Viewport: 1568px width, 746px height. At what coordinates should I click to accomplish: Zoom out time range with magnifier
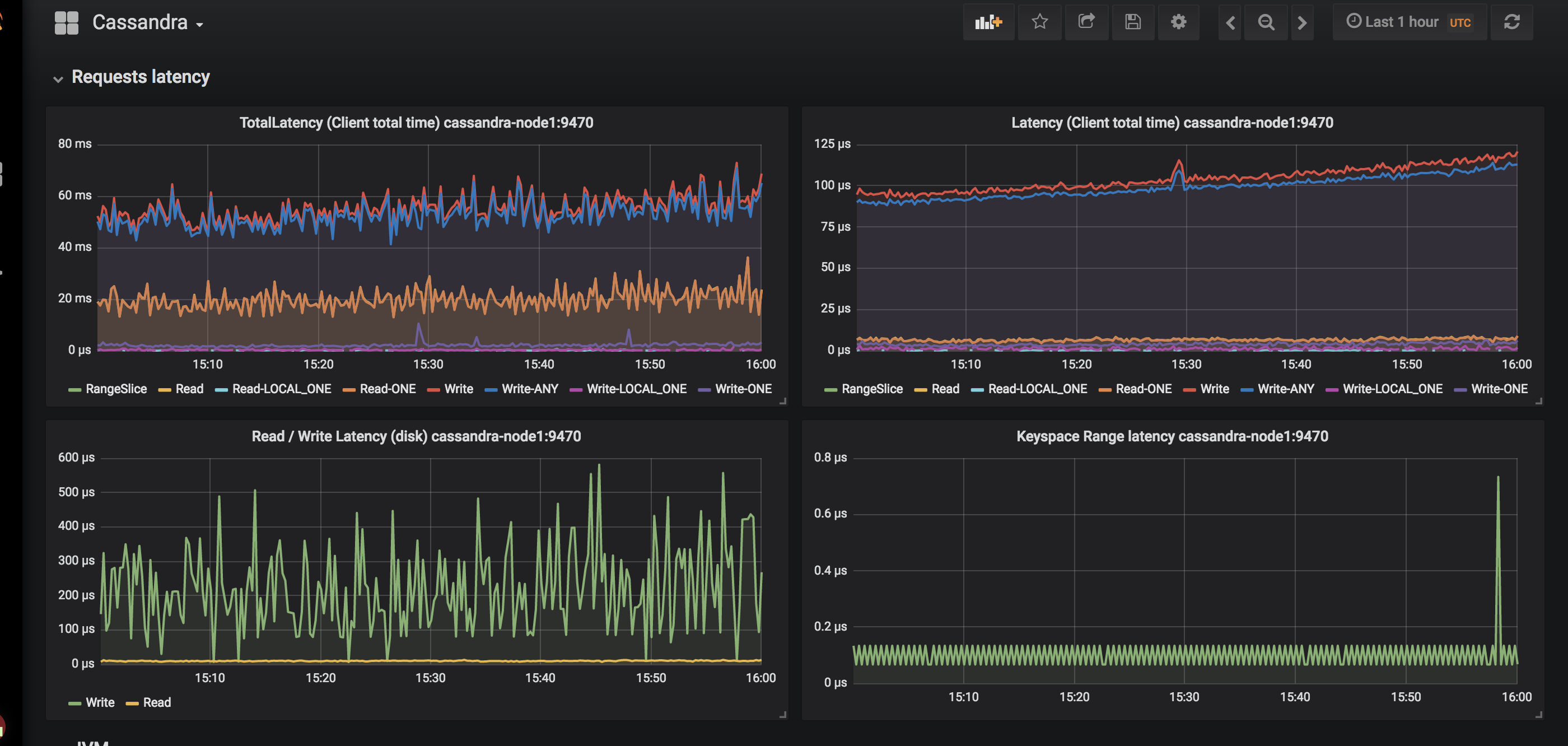[1266, 22]
